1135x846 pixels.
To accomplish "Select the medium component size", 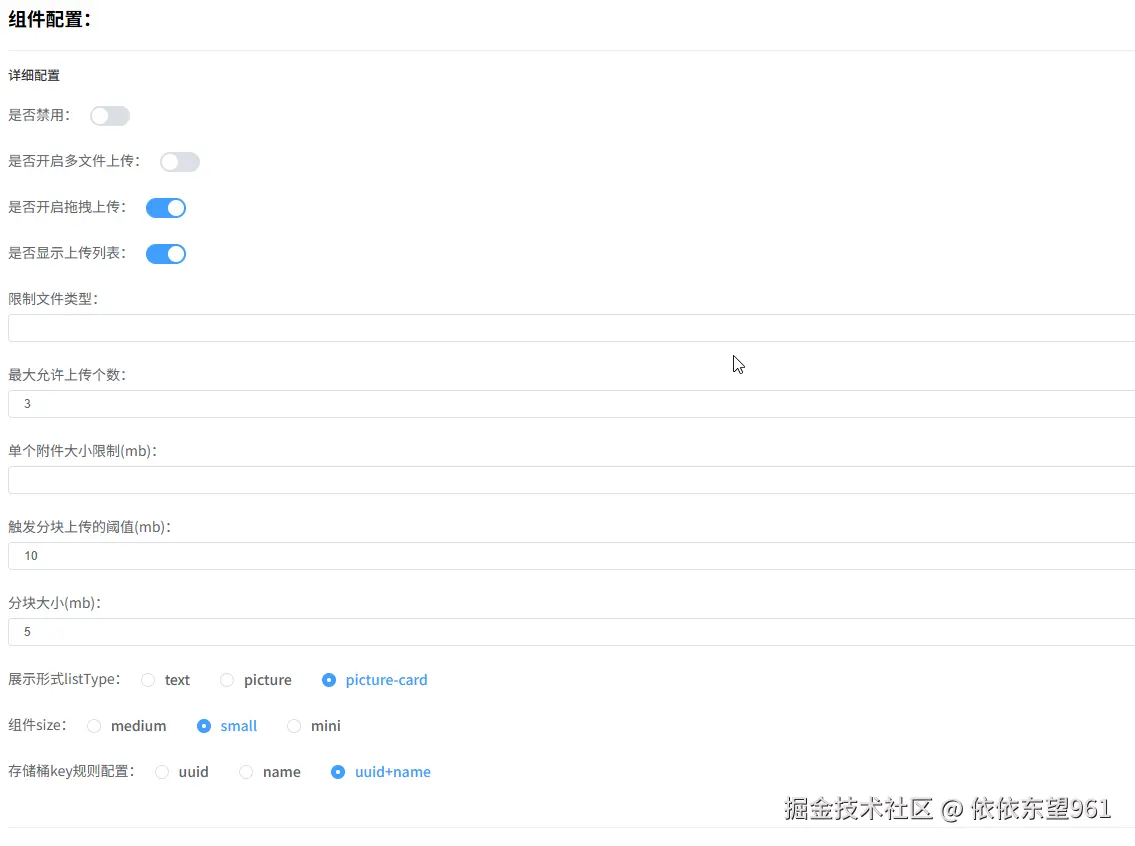I will click(94, 725).
